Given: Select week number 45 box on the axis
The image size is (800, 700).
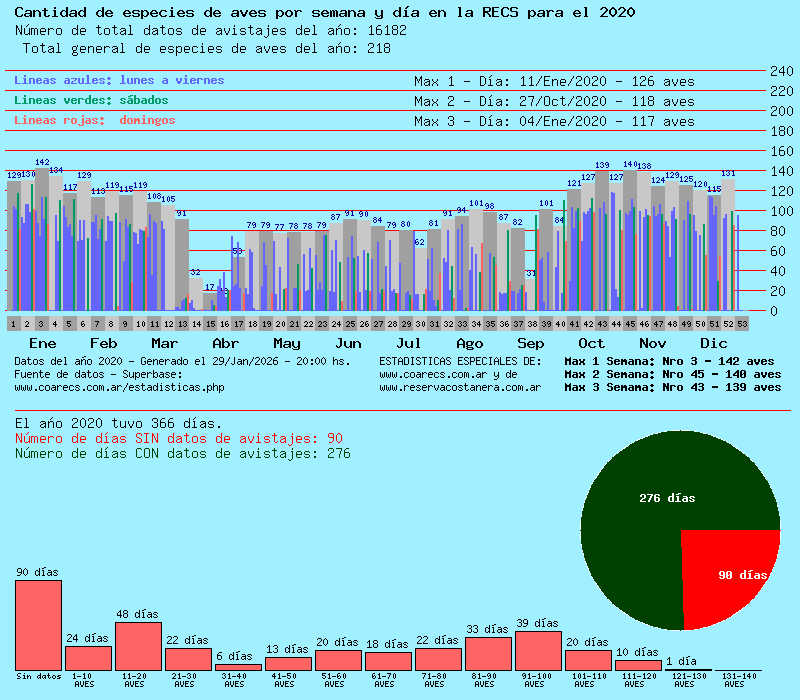Looking at the screenshot, I should [x=630, y=324].
